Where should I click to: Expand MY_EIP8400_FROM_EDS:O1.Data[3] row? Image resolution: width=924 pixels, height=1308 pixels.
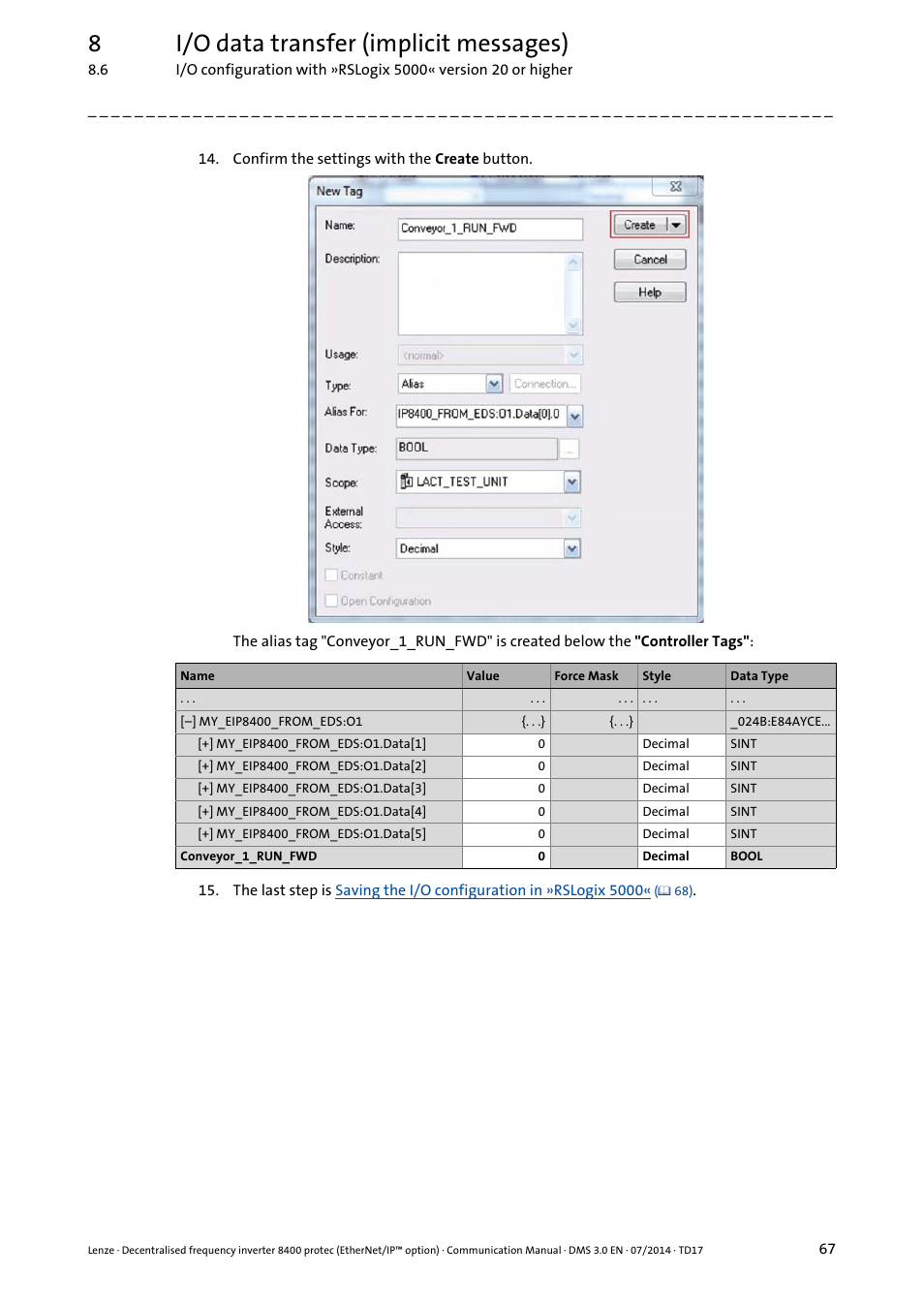[205, 789]
